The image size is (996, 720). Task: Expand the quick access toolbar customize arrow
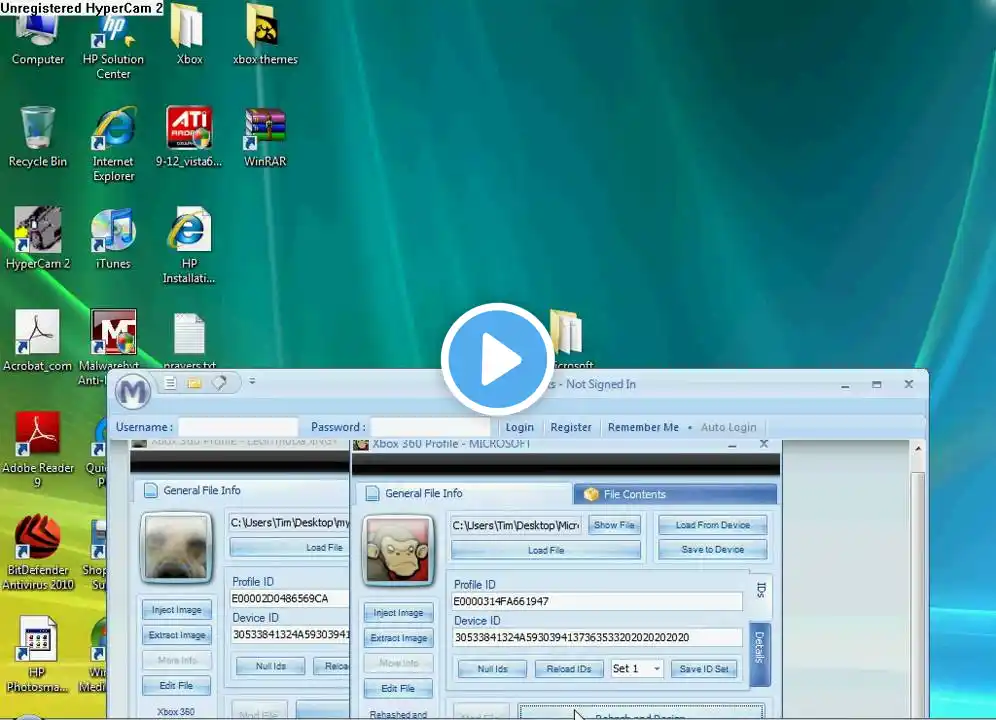point(252,382)
